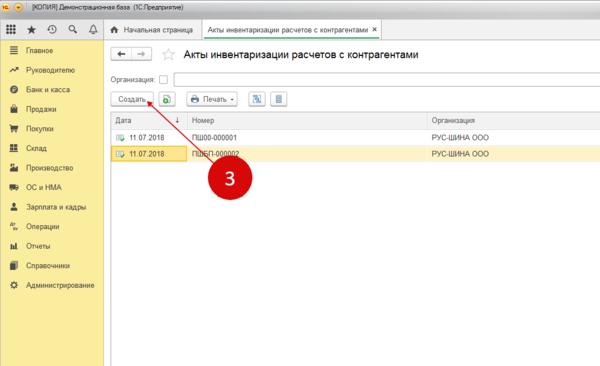The height and width of the screenshot is (366, 600).
Task: Click the copy document icon button
Action: coord(167,99)
